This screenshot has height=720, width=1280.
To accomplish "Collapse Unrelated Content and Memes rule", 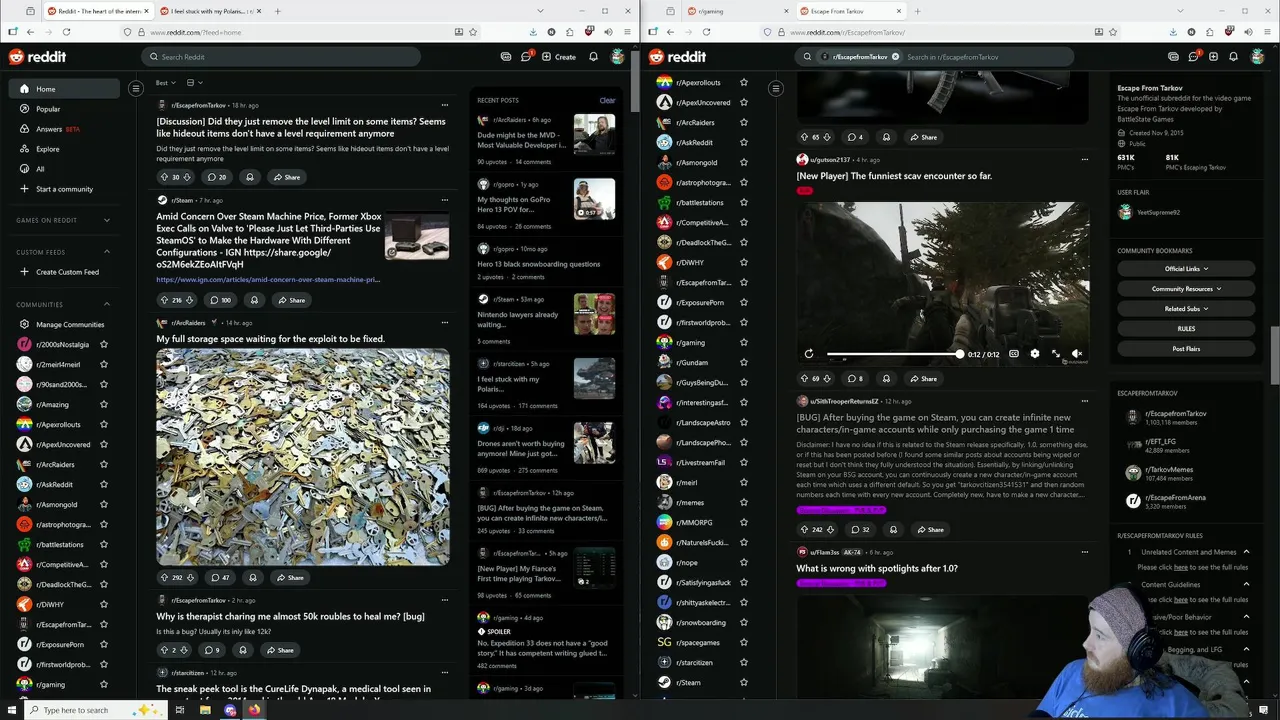I will tap(1246, 552).
